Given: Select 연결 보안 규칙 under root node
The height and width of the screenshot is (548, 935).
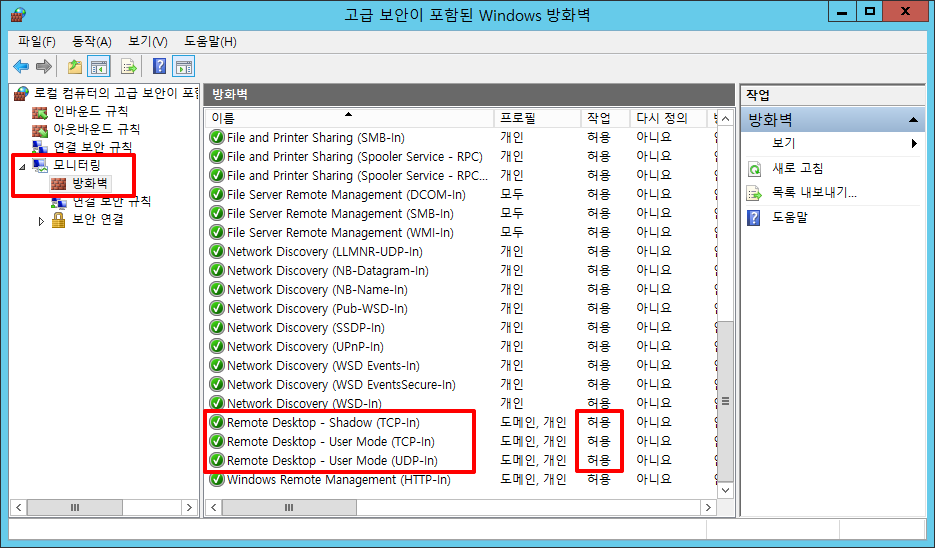Looking at the screenshot, I should pyautogui.click(x=92, y=147).
